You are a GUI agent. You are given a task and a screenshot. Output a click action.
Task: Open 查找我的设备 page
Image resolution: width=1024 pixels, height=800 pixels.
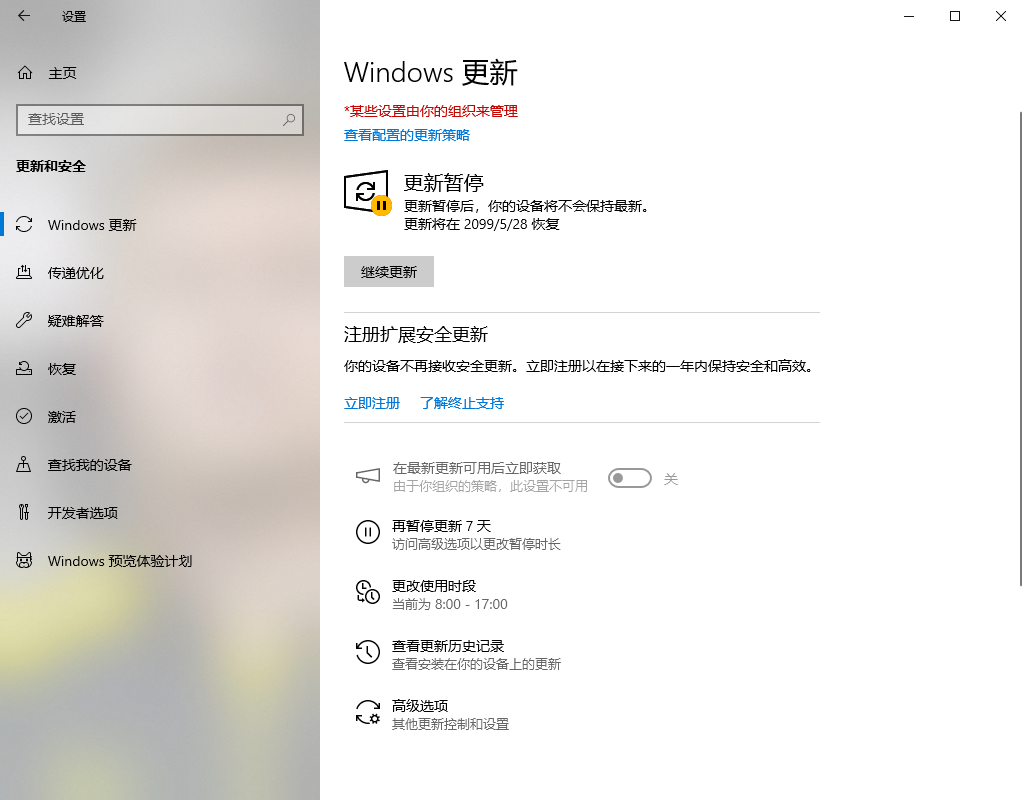[x=160, y=465]
